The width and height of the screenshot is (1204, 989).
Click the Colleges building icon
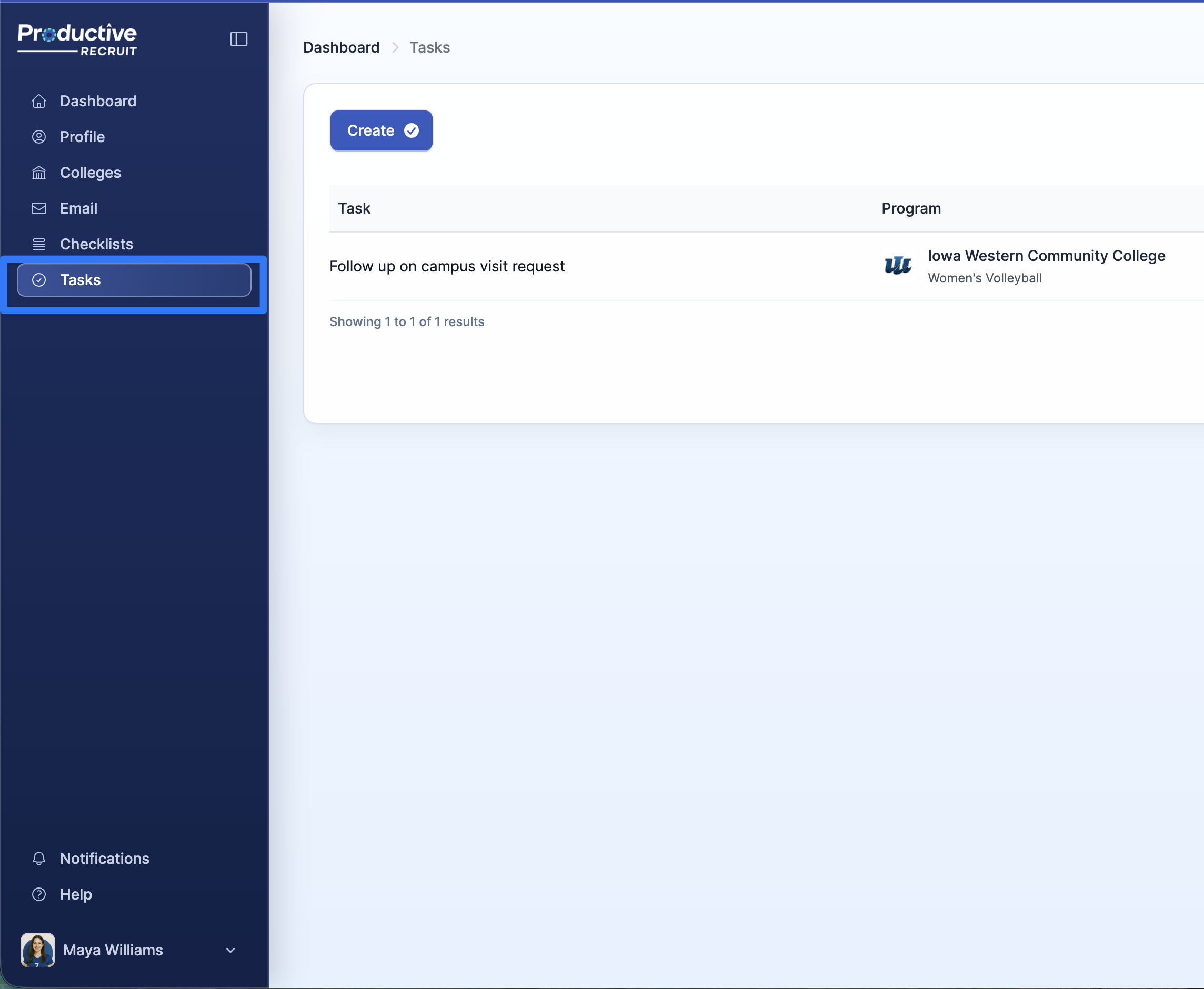tap(39, 173)
